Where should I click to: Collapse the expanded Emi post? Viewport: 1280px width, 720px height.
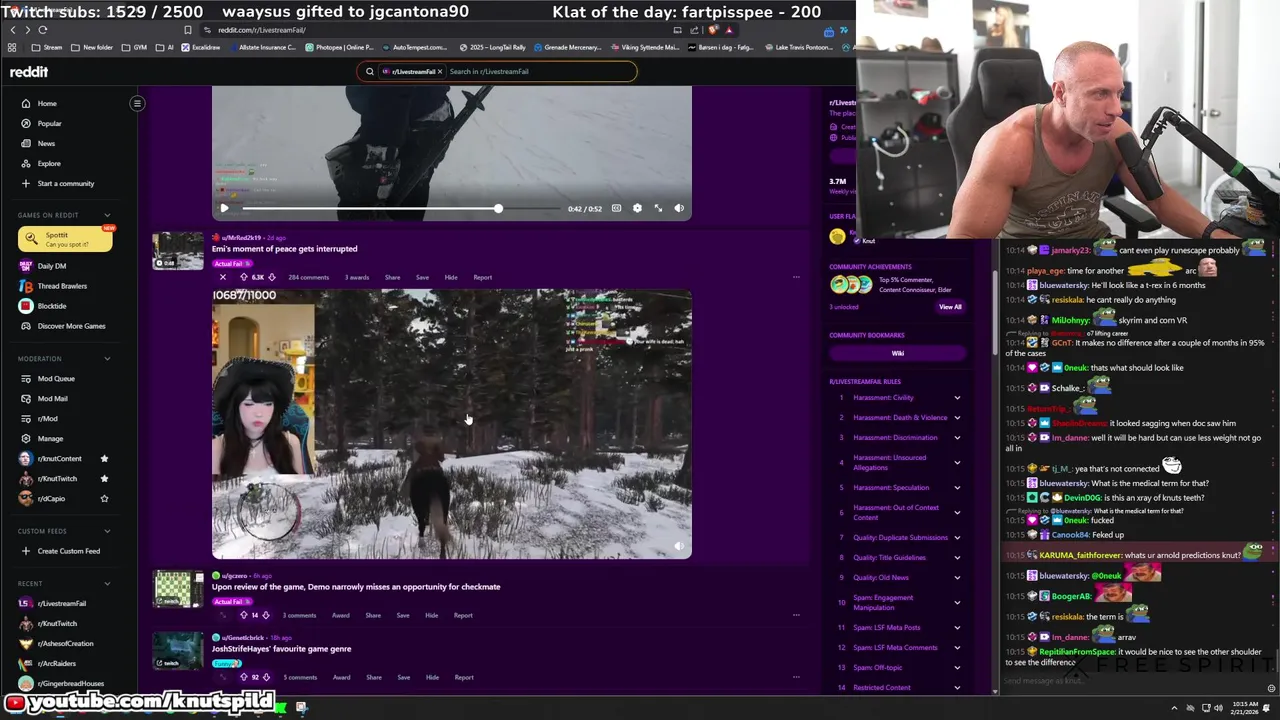pyautogui.click(x=222, y=278)
